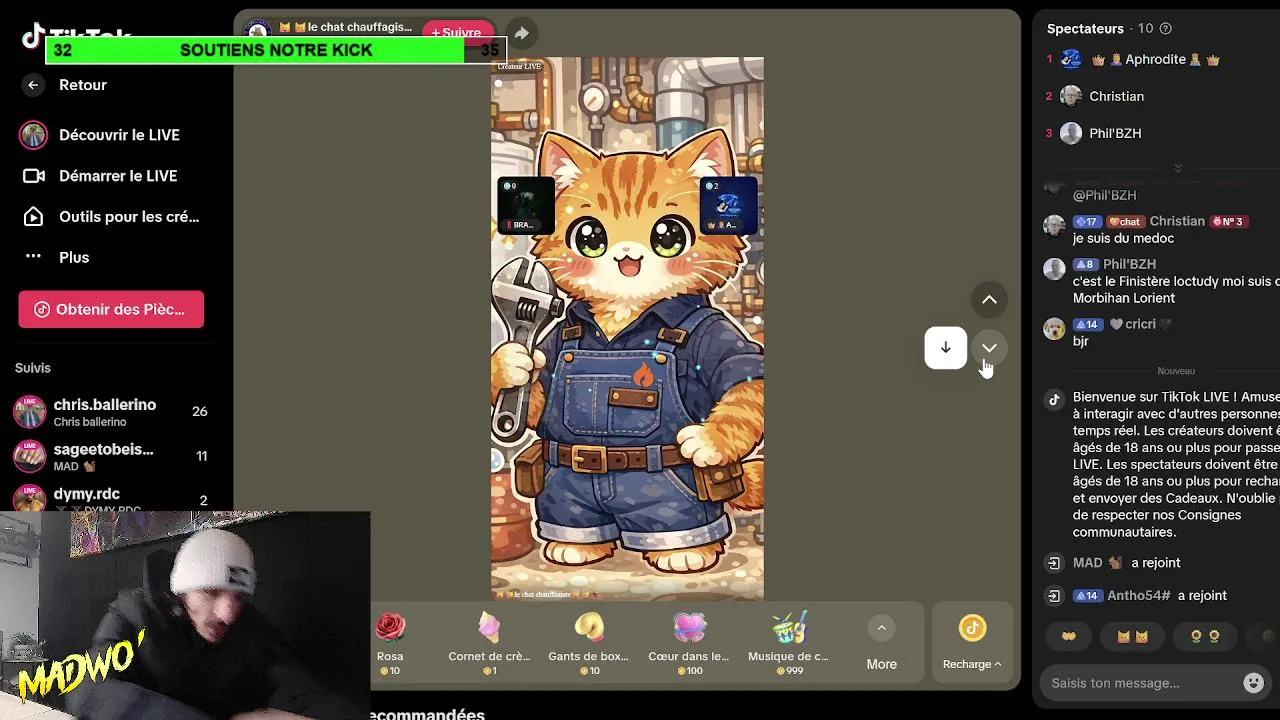Open the Recharge coins dropdown
Screen dimensions: 1280x720
pyautogui.click(x=972, y=643)
